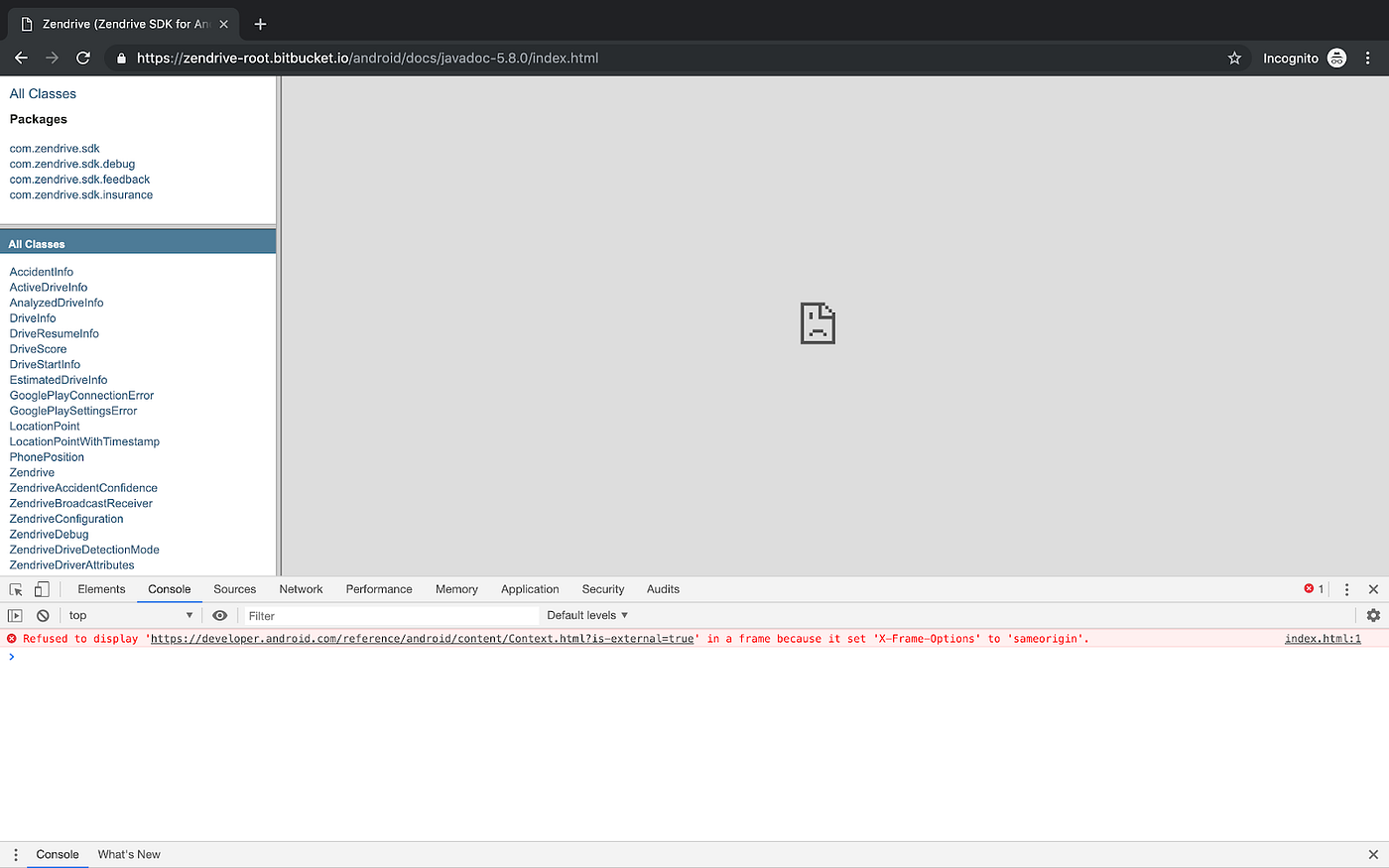Select the drawer Console tab
Viewport: 1389px width, 868px height.
pos(58,854)
